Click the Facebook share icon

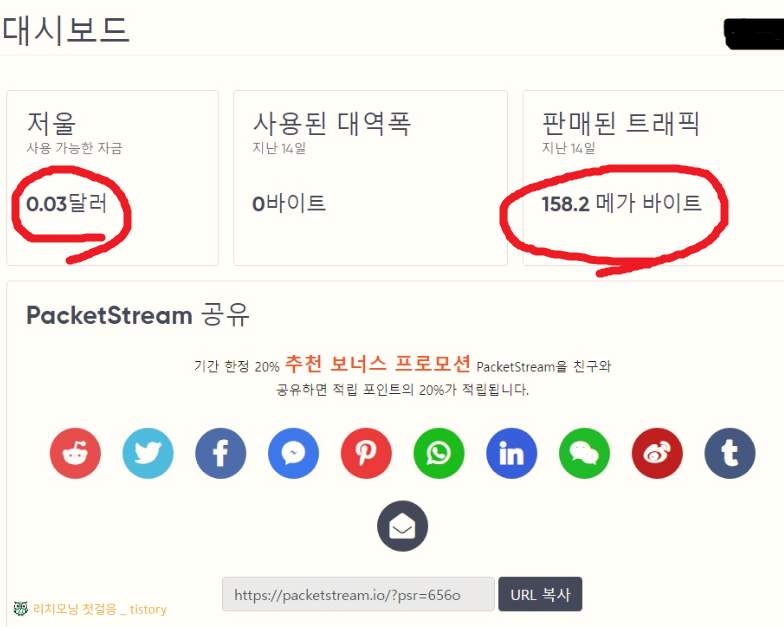220,453
